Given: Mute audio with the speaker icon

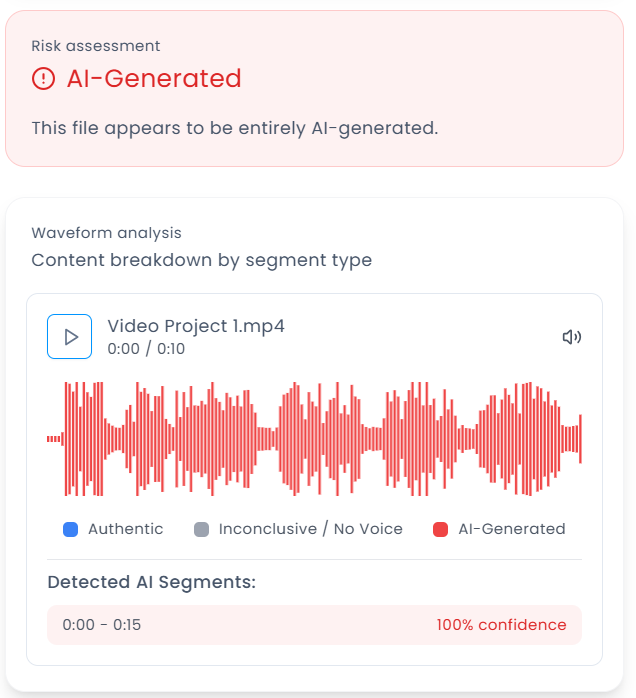Looking at the screenshot, I should point(571,337).
